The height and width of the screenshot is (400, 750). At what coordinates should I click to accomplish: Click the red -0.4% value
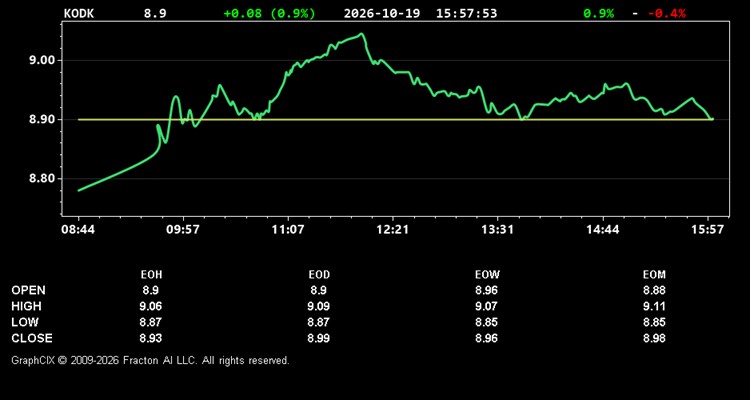coord(667,13)
